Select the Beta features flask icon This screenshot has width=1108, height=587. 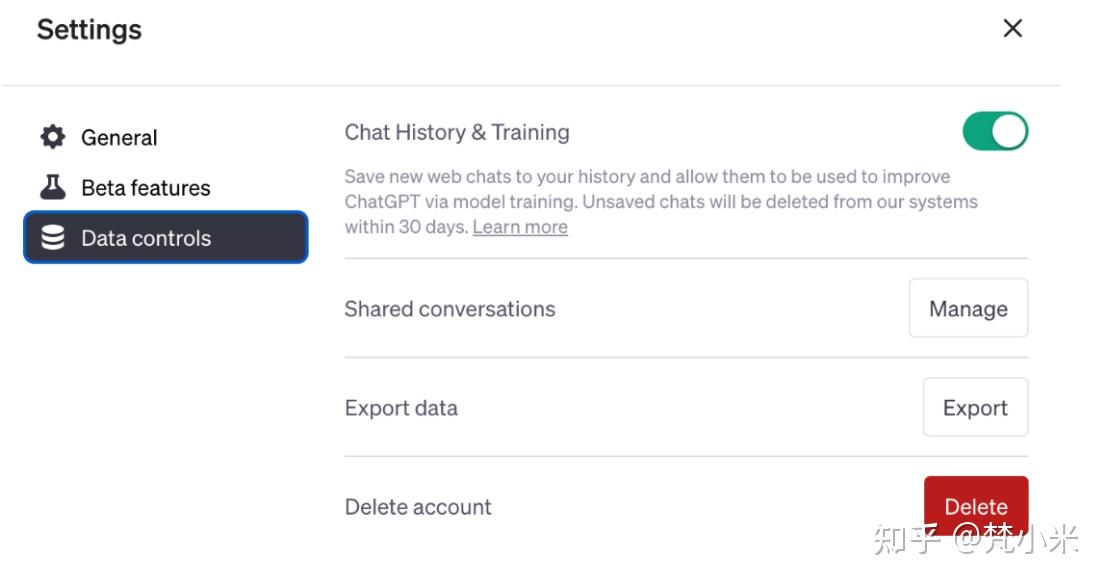point(53,187)
